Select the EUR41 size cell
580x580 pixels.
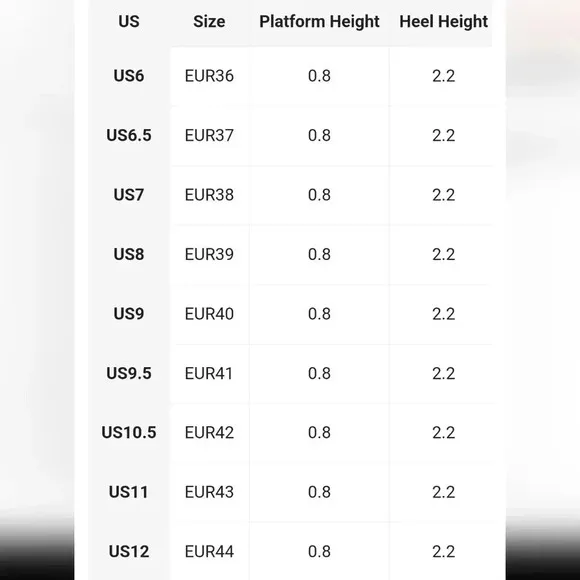pyautogui.click(x=209, y=374)
